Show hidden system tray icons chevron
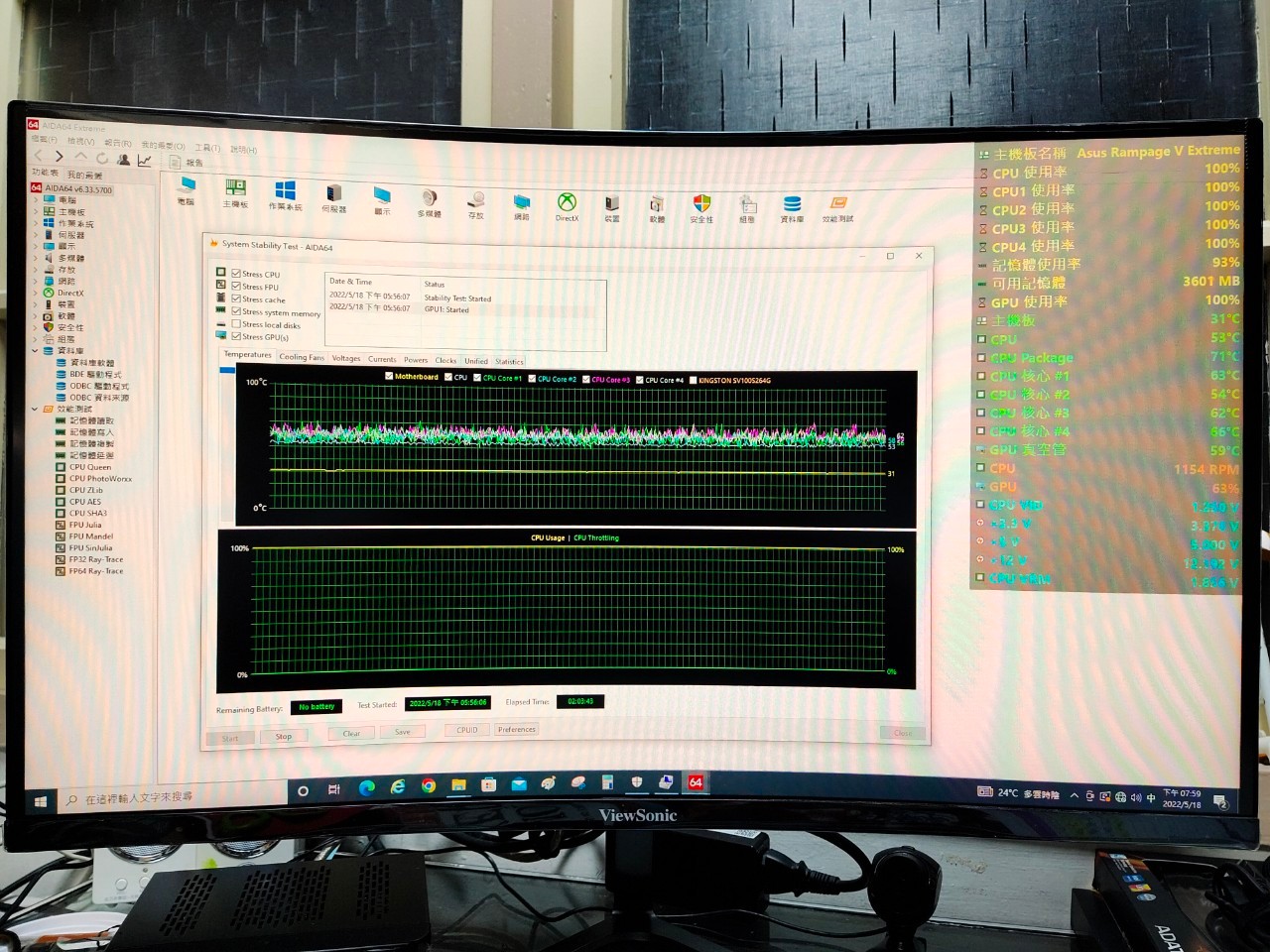The height and width of the screenshot is (952, 1270). (x=1074, y=795)
